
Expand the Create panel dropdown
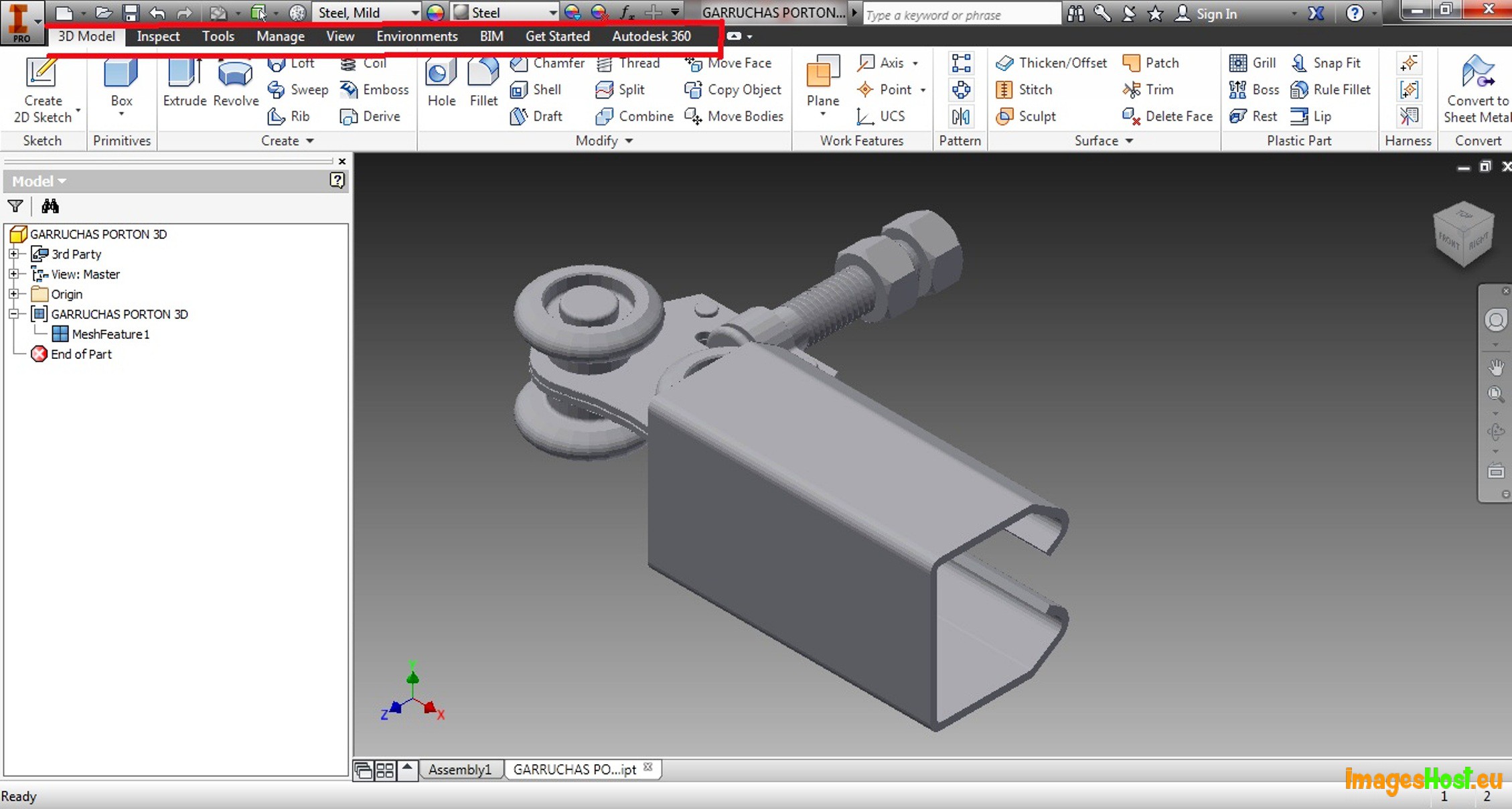point(309,141)
